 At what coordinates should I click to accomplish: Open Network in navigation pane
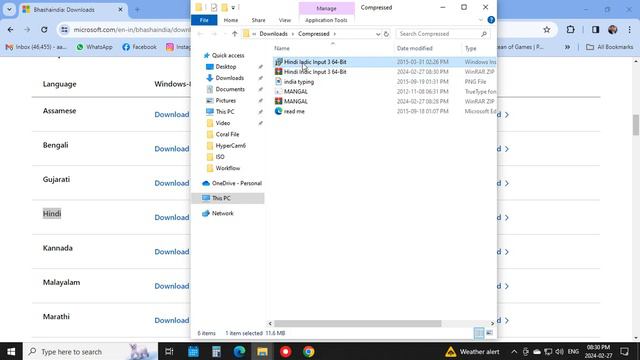point(222,213)
